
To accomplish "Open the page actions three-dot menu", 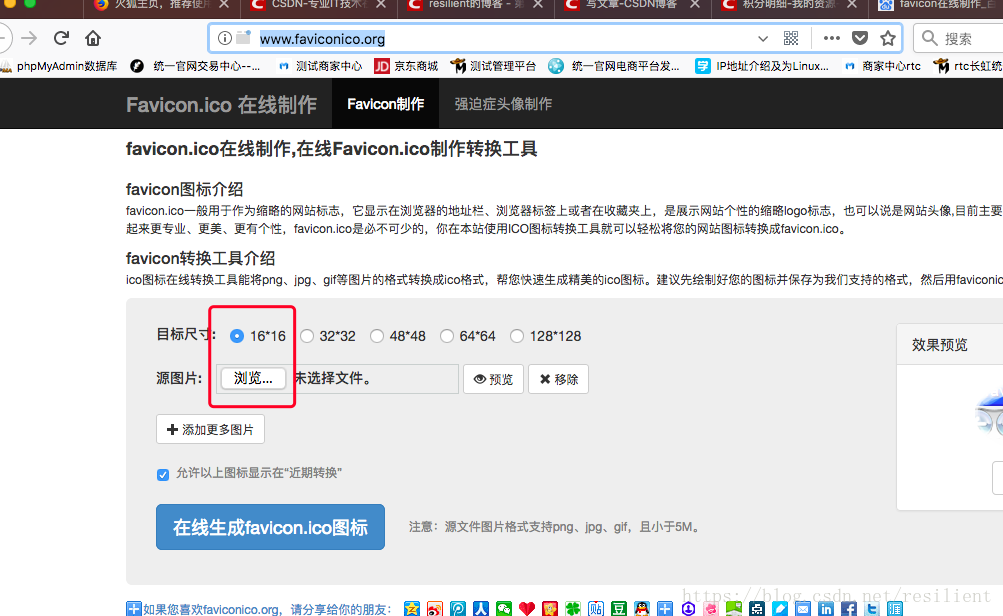I will 832,38.
